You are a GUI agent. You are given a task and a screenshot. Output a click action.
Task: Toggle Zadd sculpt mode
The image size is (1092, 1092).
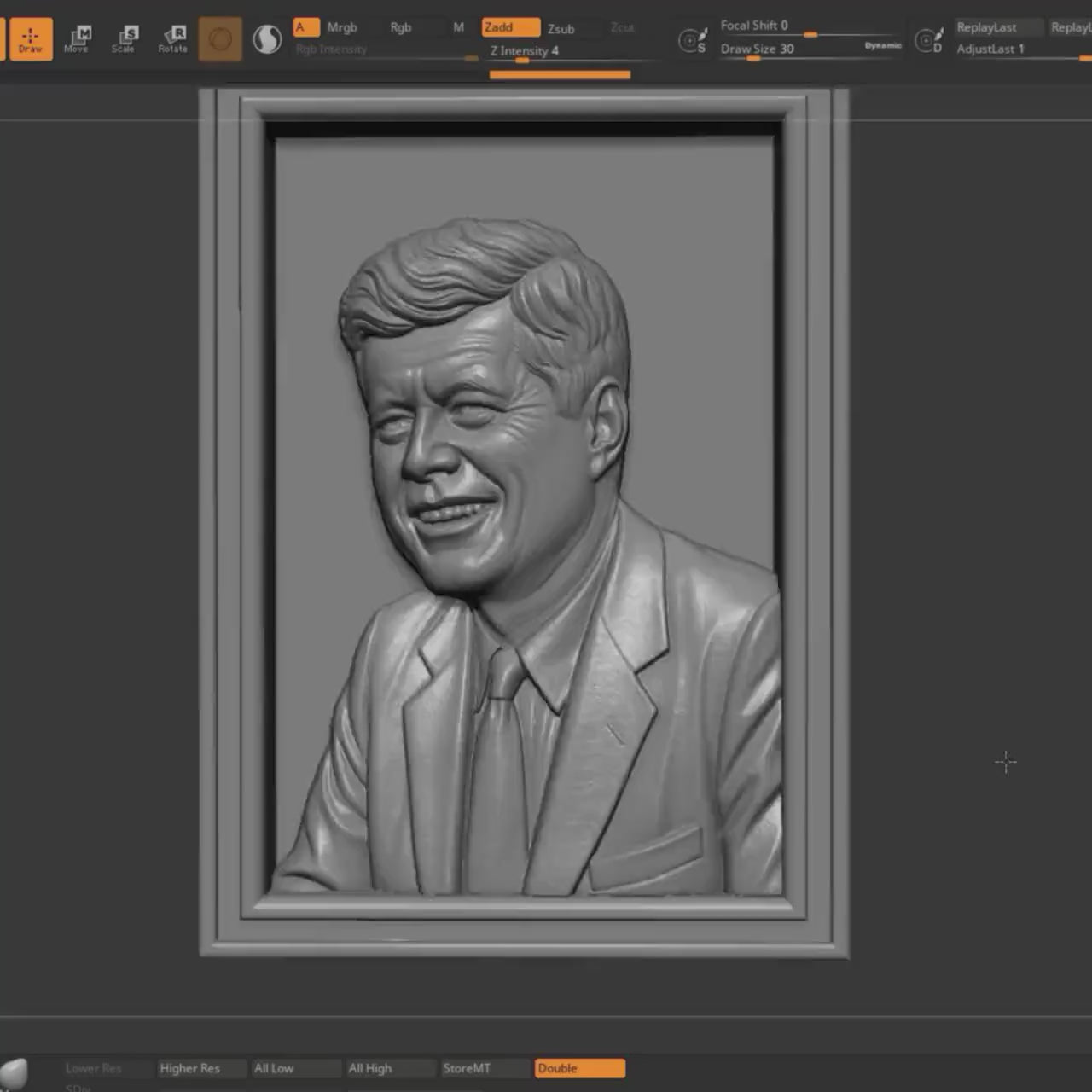click(510, 27)
